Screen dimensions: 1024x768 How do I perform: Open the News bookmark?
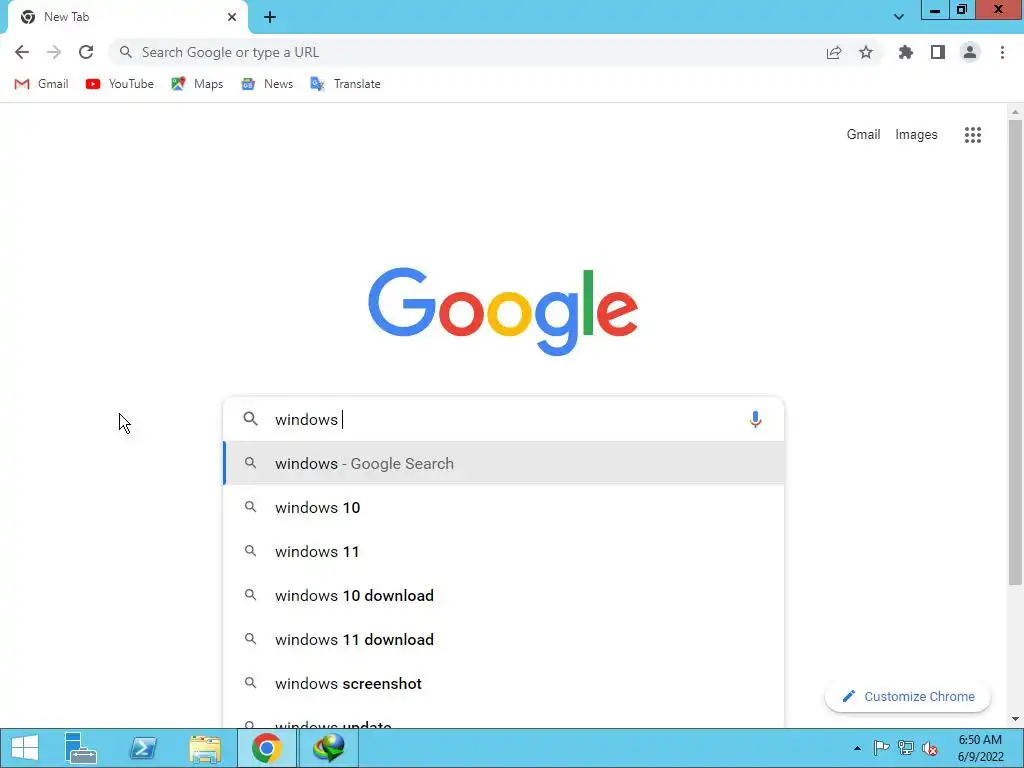pyautogui.click(x=267, y=84)
